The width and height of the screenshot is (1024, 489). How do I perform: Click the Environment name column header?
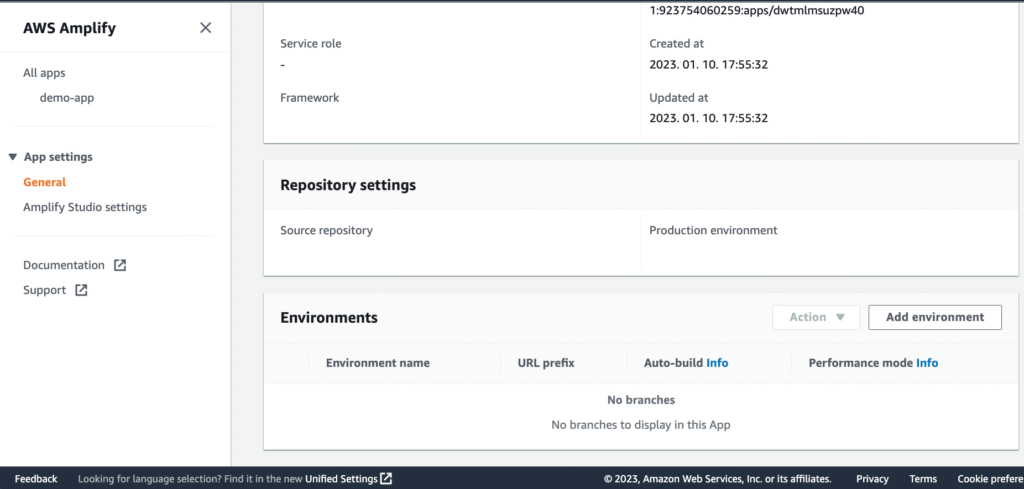[x=377, y=363]
